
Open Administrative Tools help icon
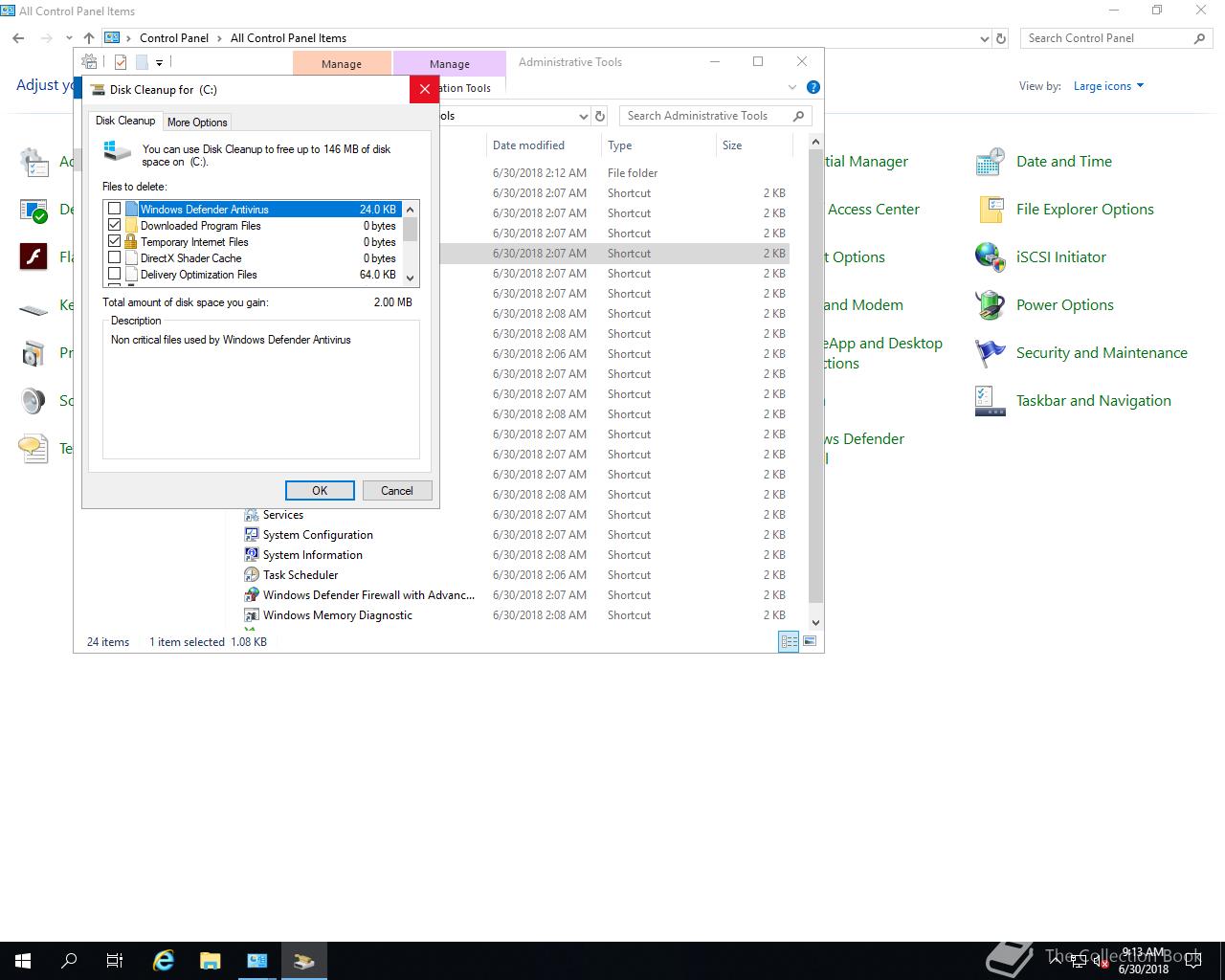coord(813,87)
